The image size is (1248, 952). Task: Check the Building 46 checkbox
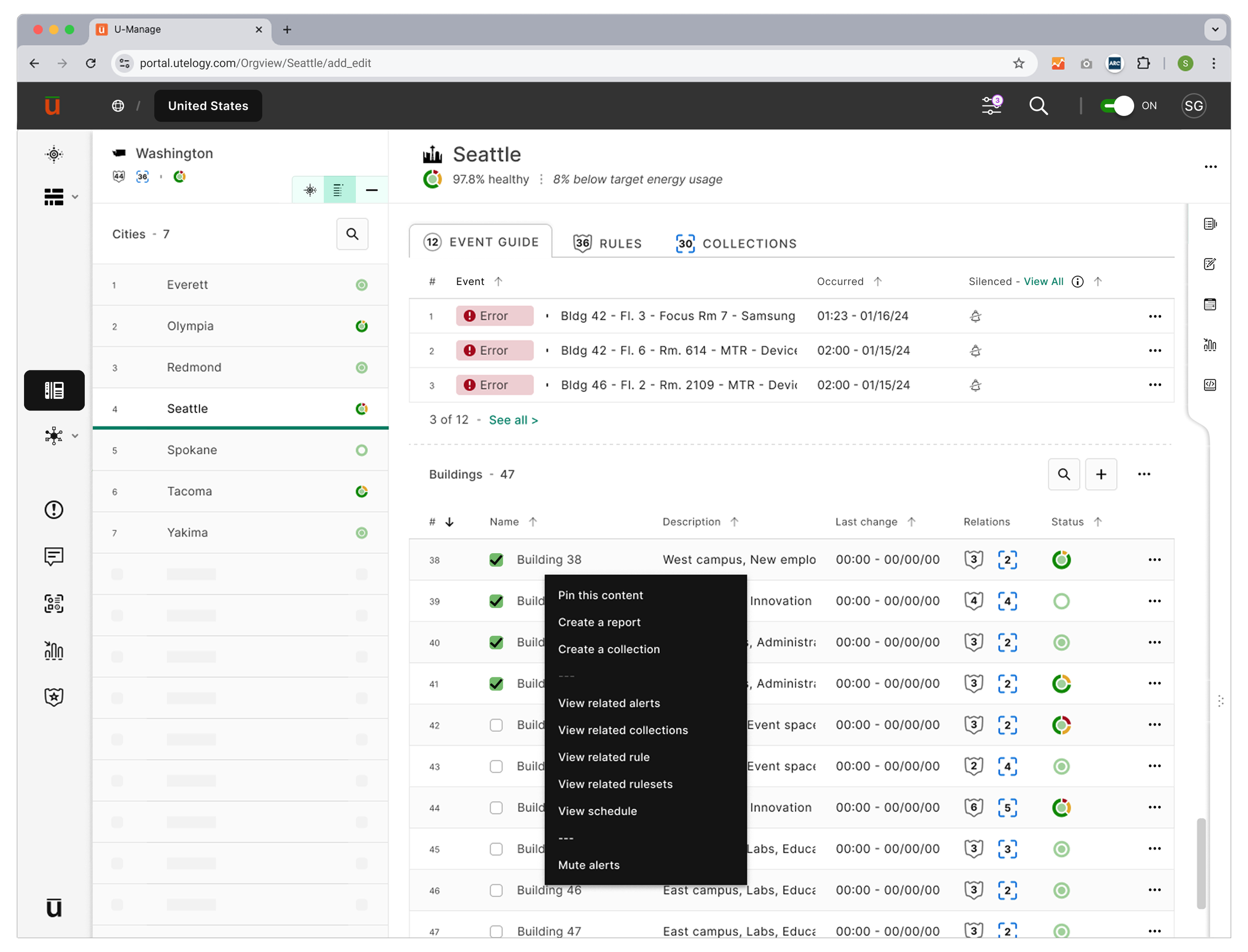pos(496,891)
